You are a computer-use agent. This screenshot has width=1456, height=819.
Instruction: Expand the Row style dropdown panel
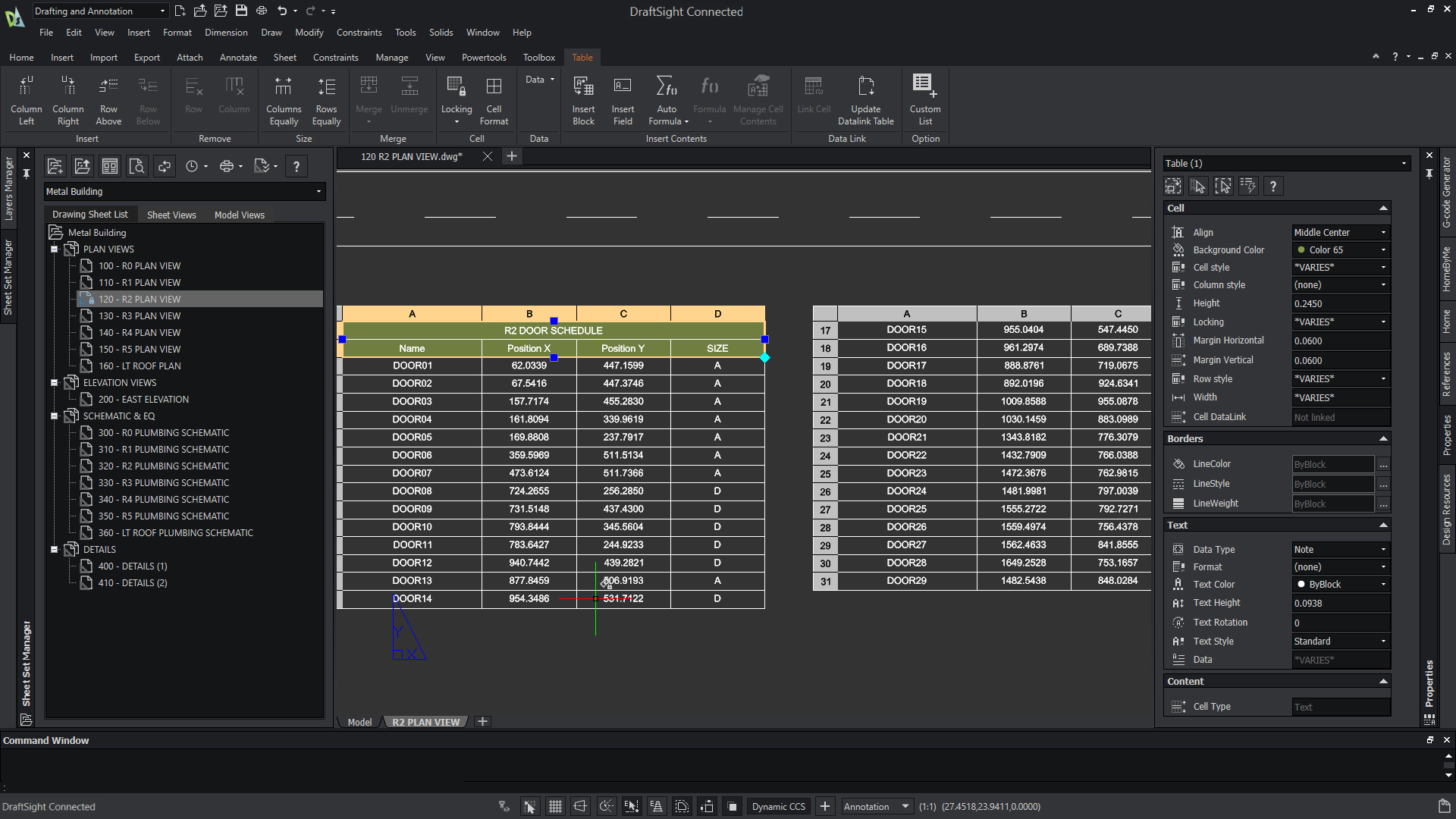(1384, 378)
